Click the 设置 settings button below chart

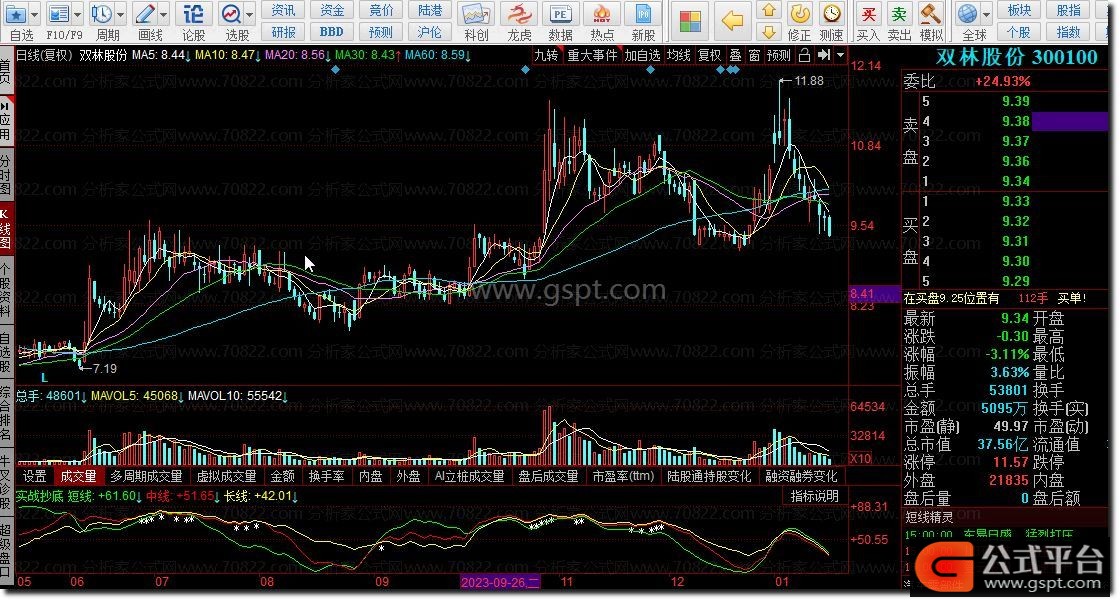[x=35, y=476]
